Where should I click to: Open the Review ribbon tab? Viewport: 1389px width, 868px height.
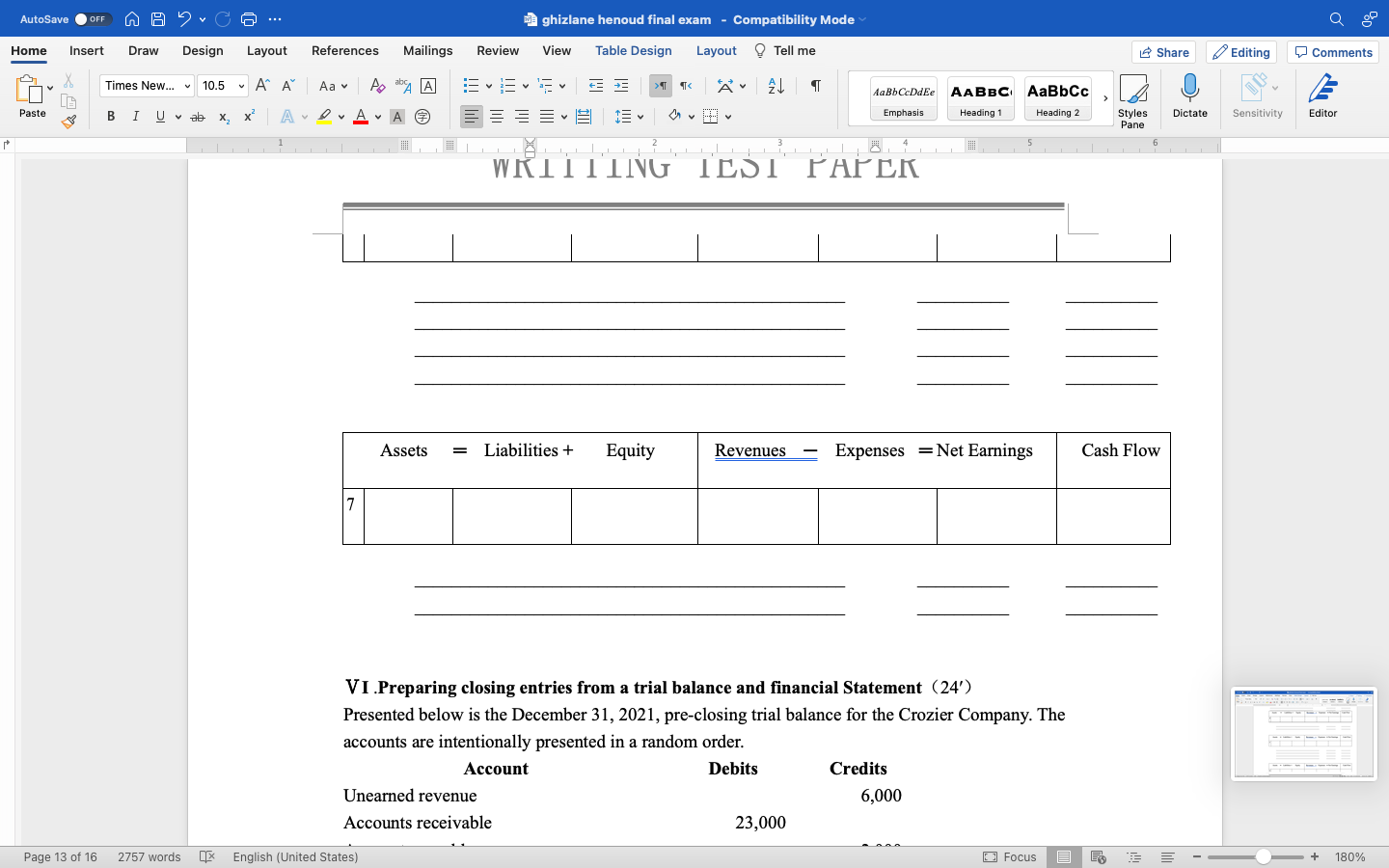498,50
